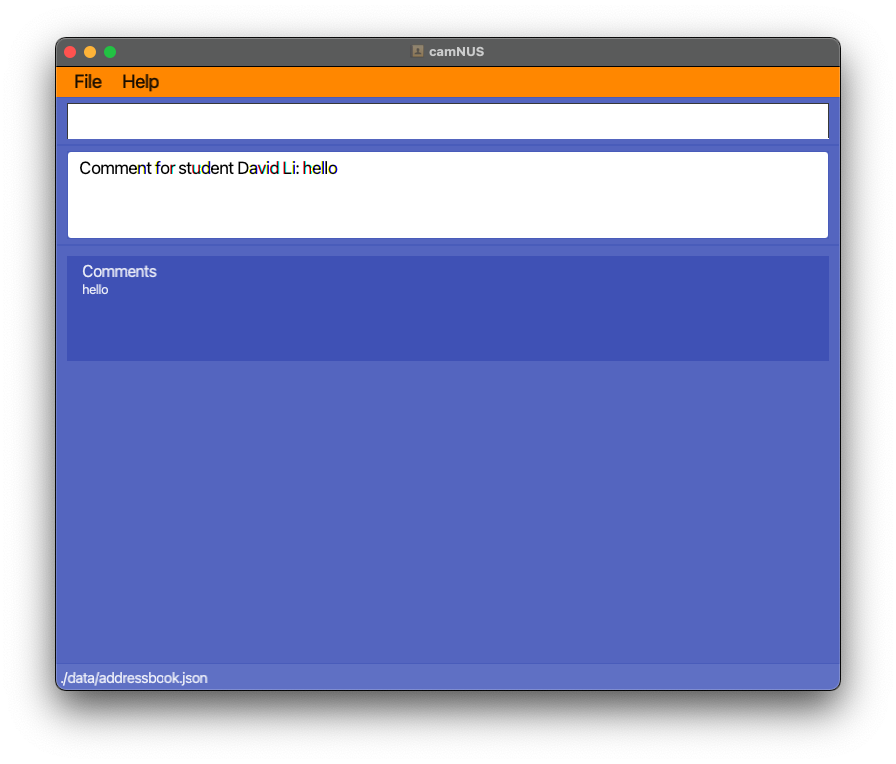This screenshot has height=764, width=896.
Task: Open the File menu
Action: 87,82
